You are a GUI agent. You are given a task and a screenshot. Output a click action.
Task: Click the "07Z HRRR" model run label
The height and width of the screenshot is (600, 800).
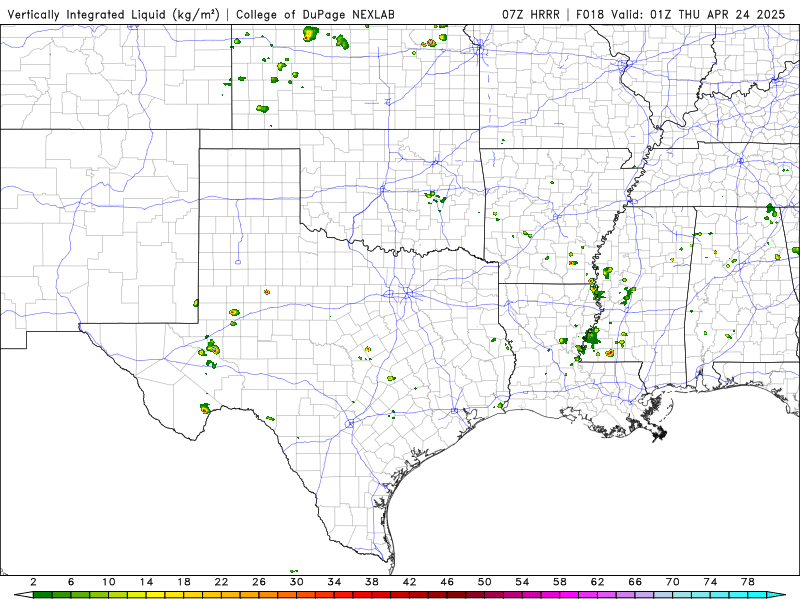531,15
